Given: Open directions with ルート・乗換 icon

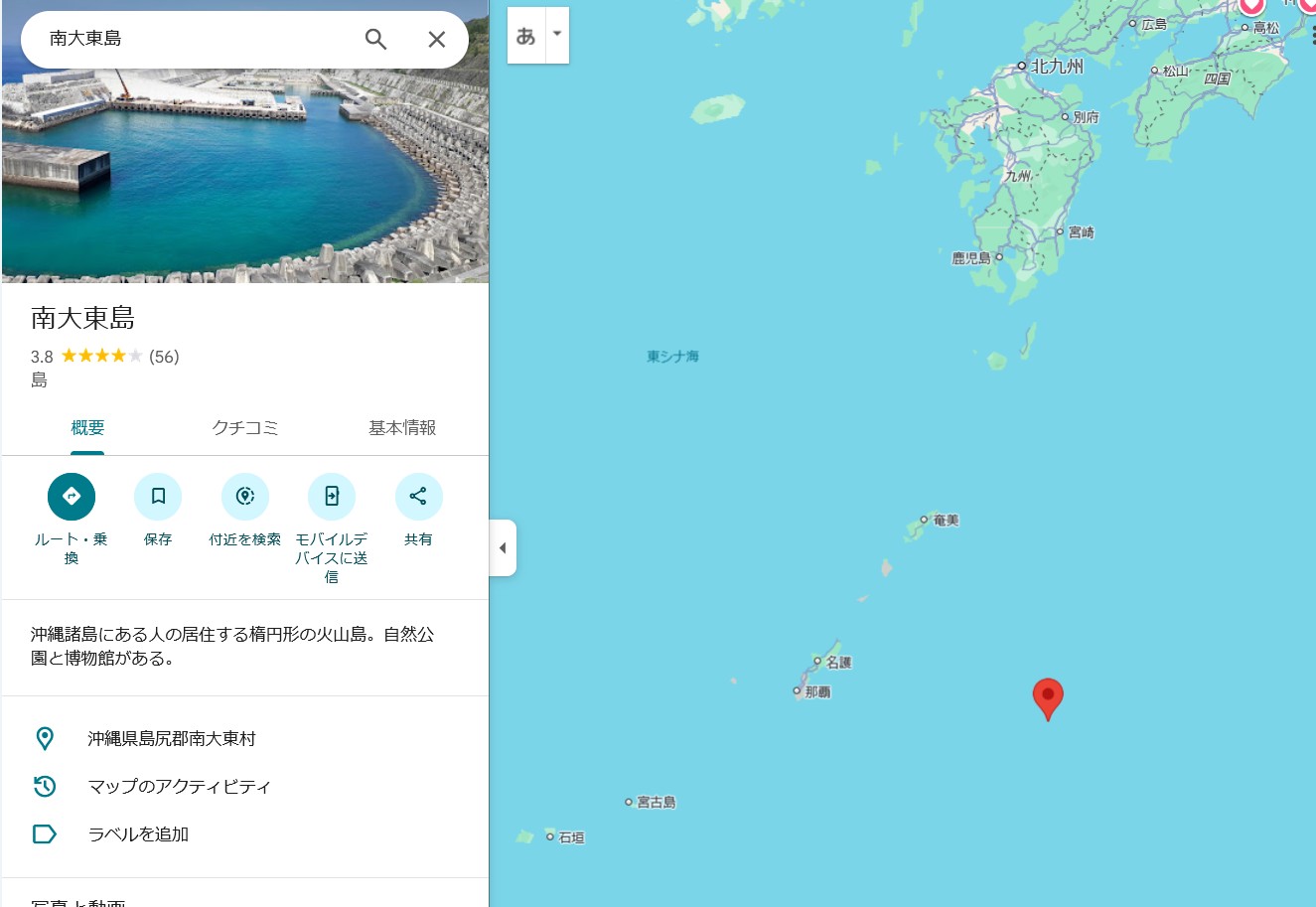Looking at the screenshot, I should point(72,497).
